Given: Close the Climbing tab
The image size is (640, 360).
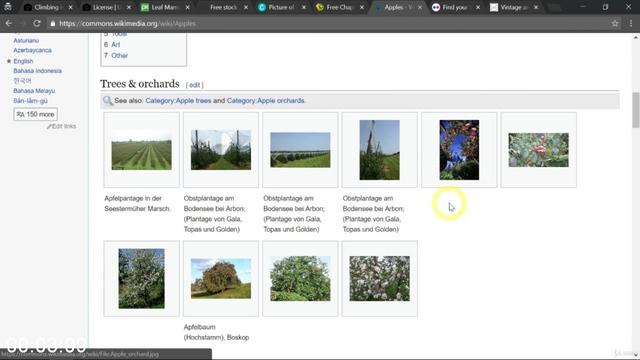Looking at the screenshot, I should [70, 7].
